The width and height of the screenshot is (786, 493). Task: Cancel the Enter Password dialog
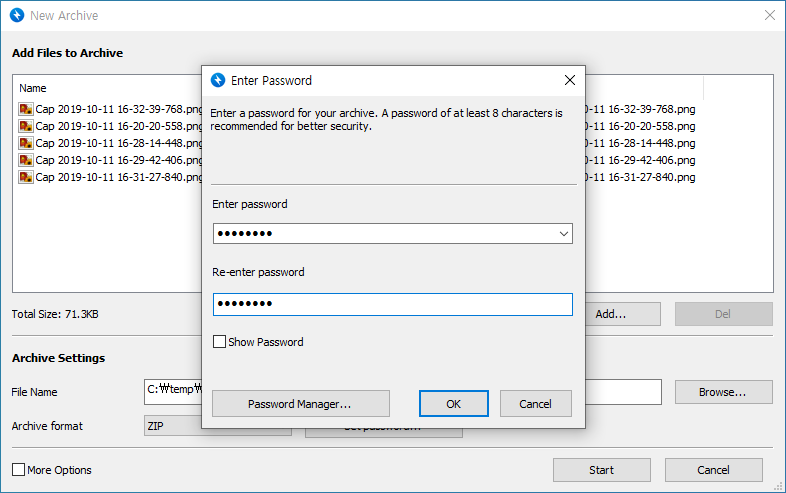535,404
